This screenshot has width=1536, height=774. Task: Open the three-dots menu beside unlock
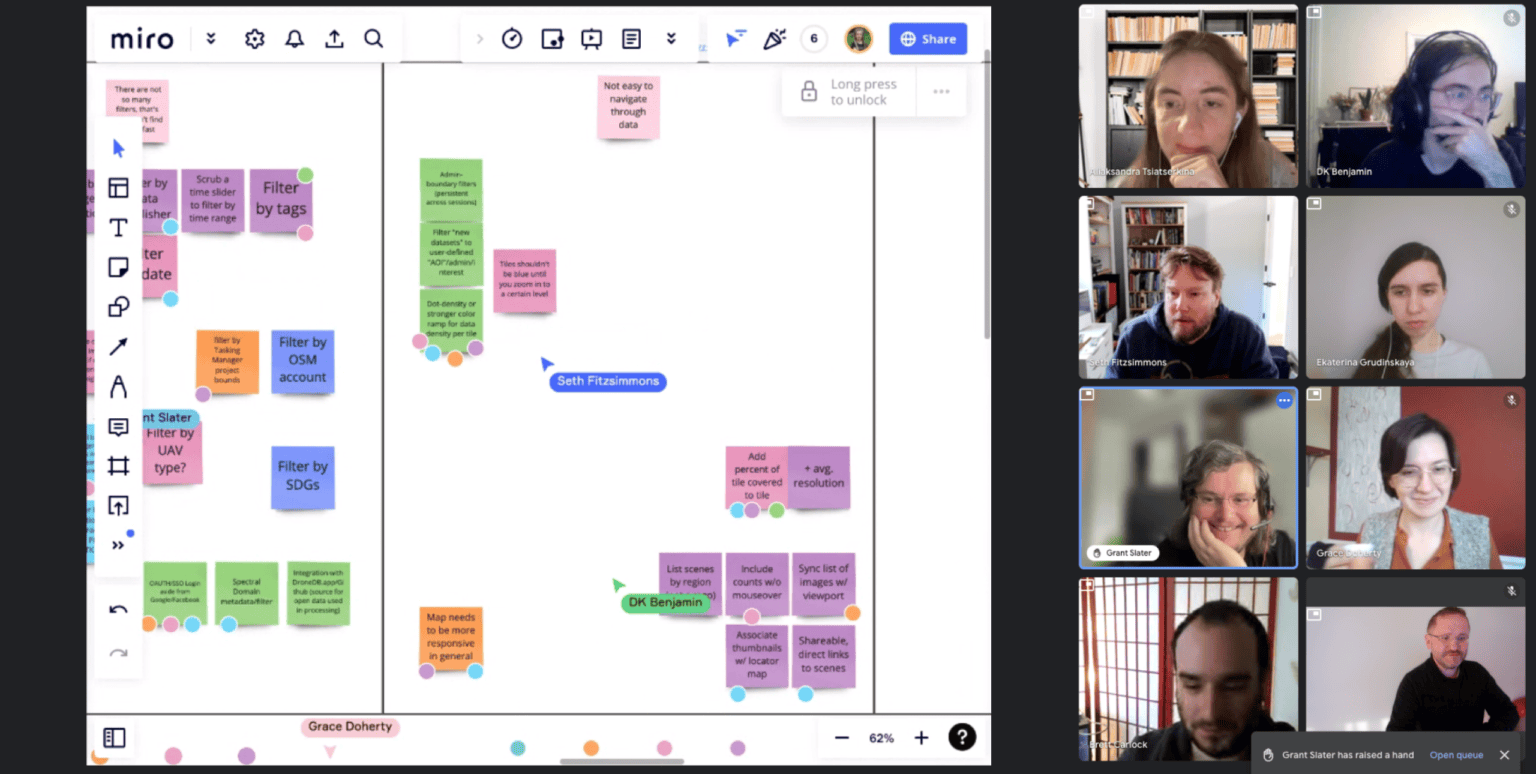pyautogui.click(x=941, y=91)
